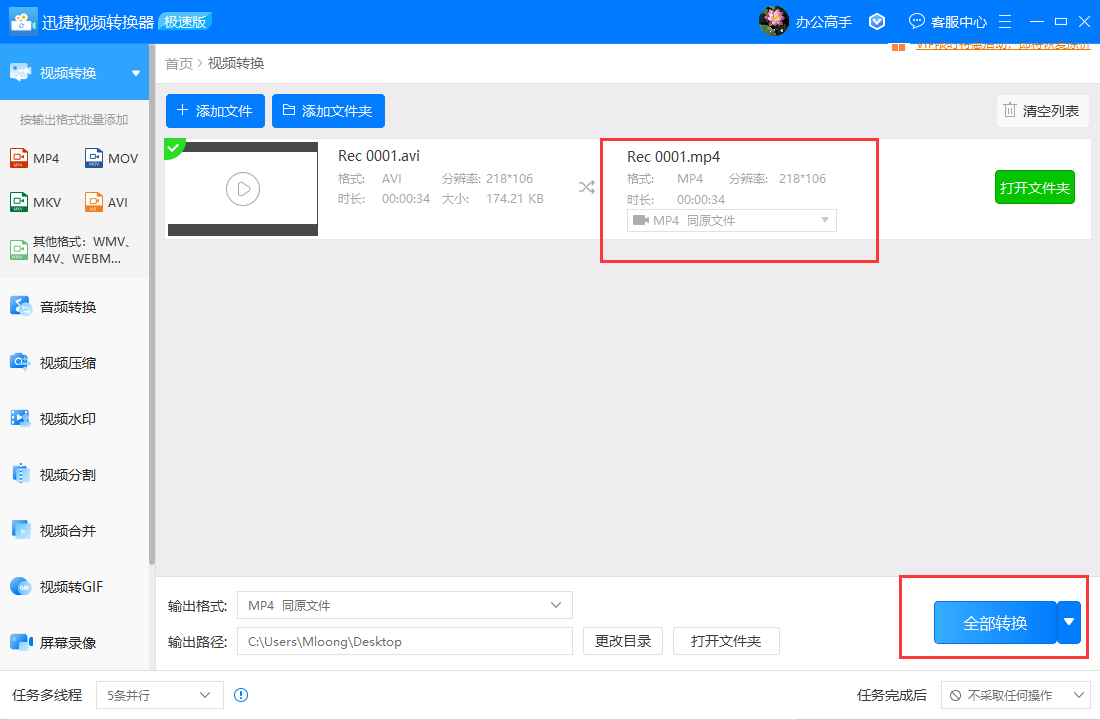Open the VIP shield icon in title bar

(x=877, y=21)
